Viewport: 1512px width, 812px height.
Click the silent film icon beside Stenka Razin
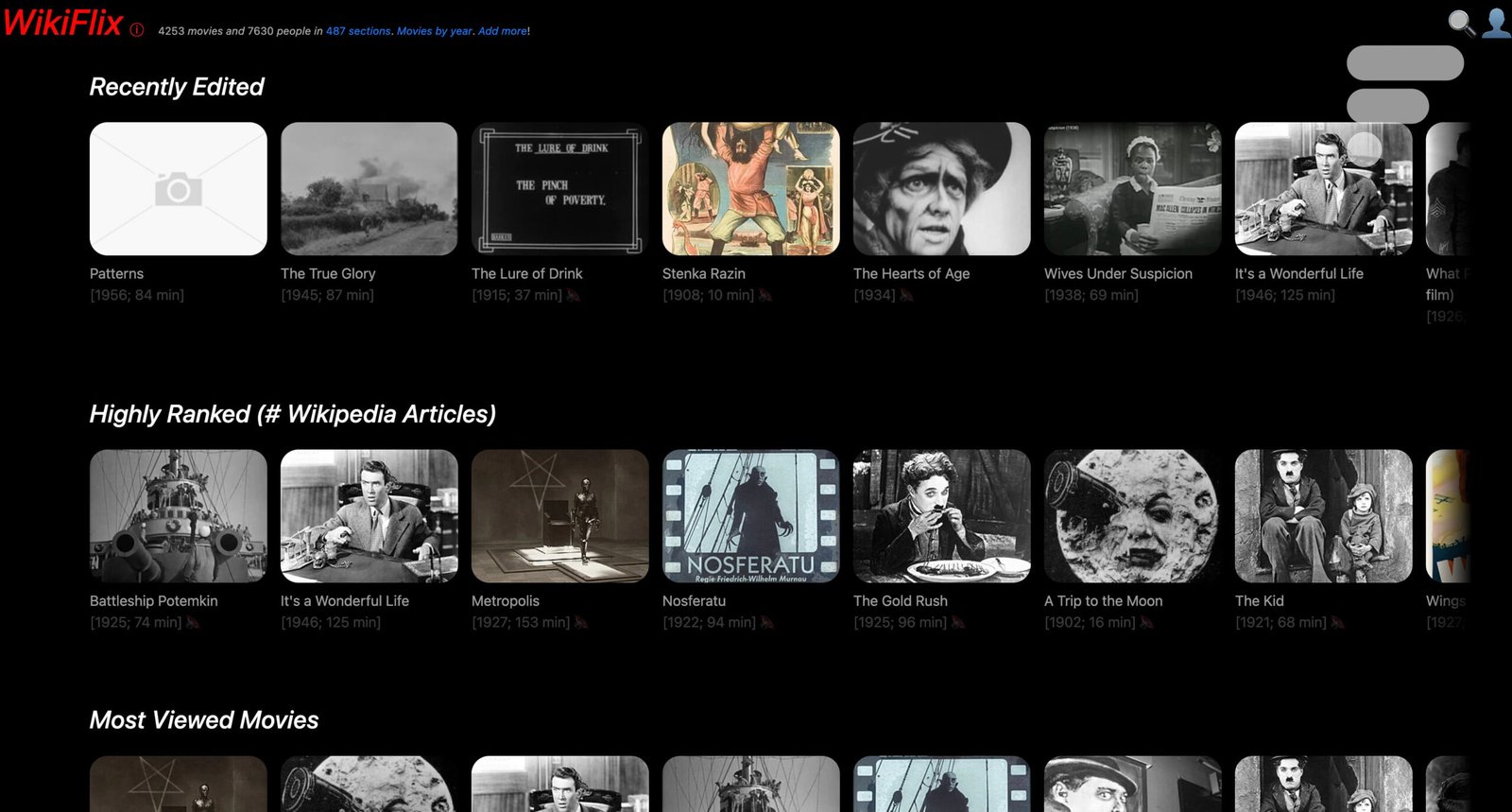(765, 295)
